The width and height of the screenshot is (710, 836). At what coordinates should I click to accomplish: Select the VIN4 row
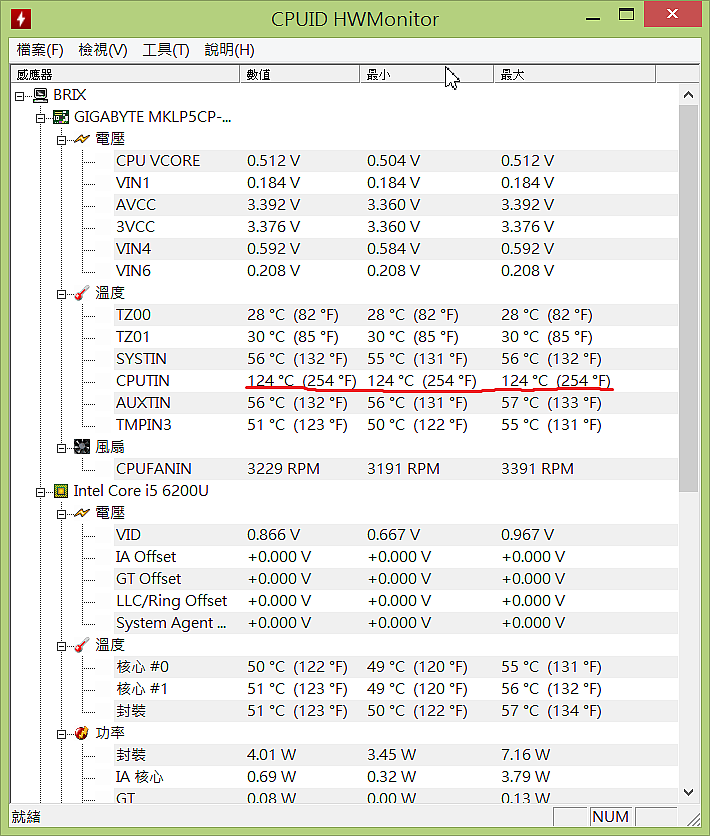(396, 249)
